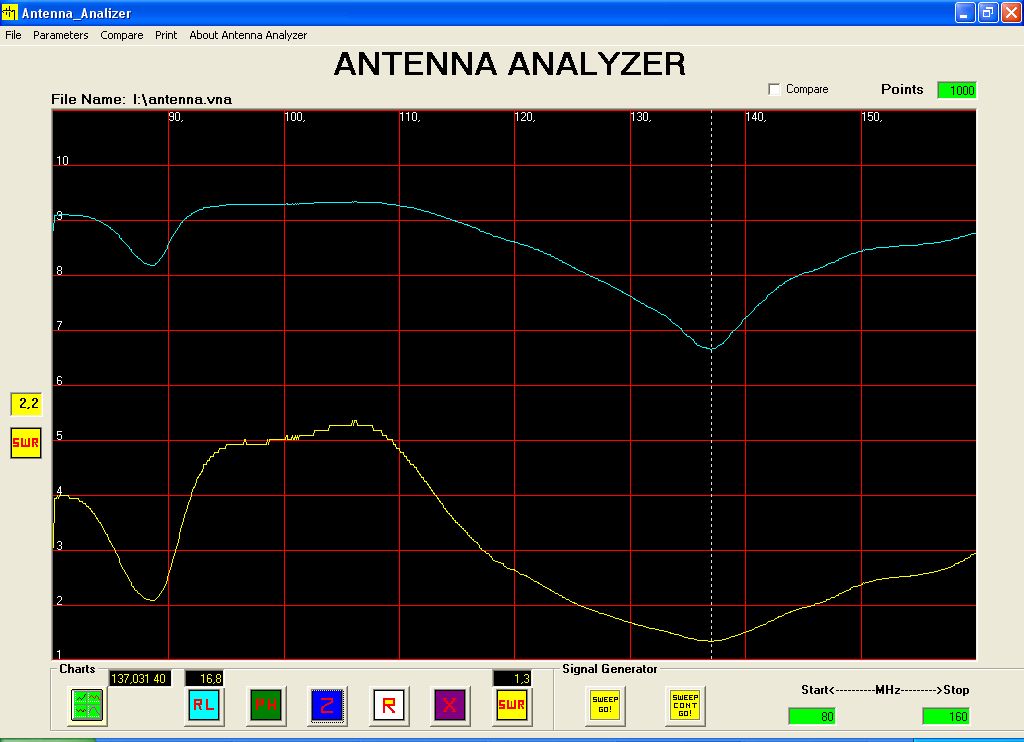The width and height of the screenshot is (1024, 742).
Task: Click the Start frequency field 80
Action: click(813, 717)
